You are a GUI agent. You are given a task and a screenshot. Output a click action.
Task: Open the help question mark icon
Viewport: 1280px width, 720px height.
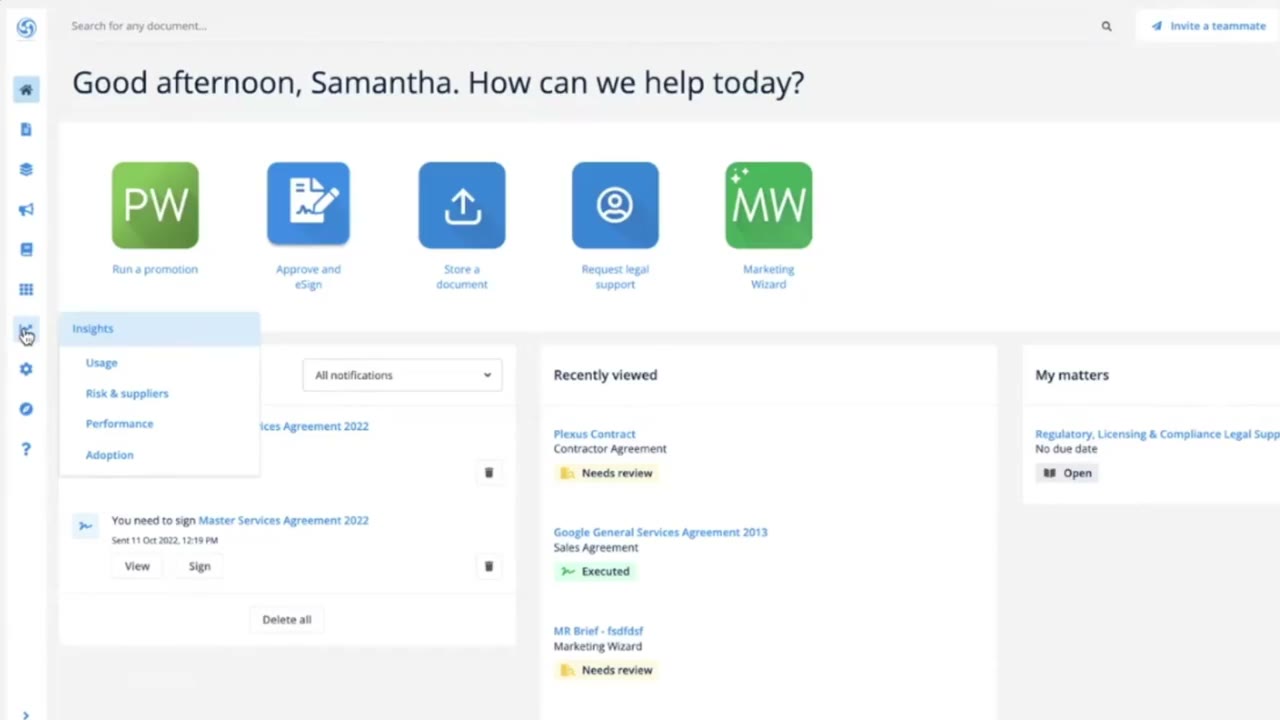tap(26, 449)
